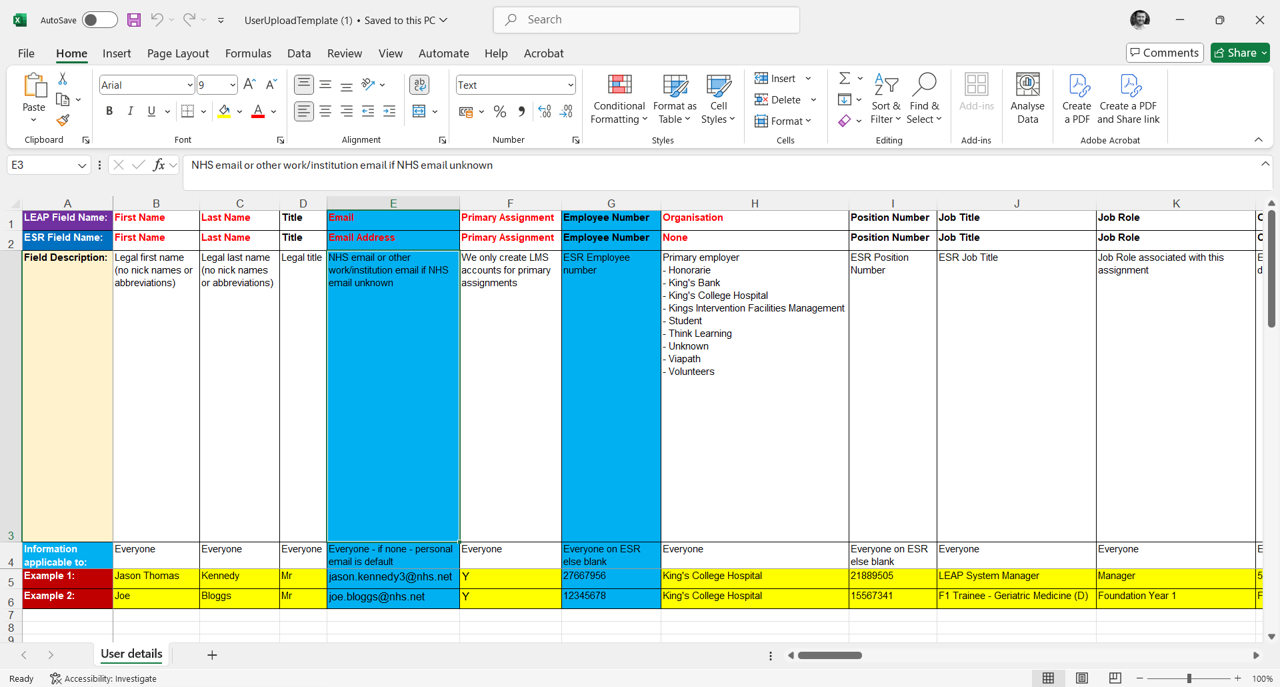Toggle Wrap Text in Alignment group
Viewport: 1280px width, 687px height.
tap(419, 85)
